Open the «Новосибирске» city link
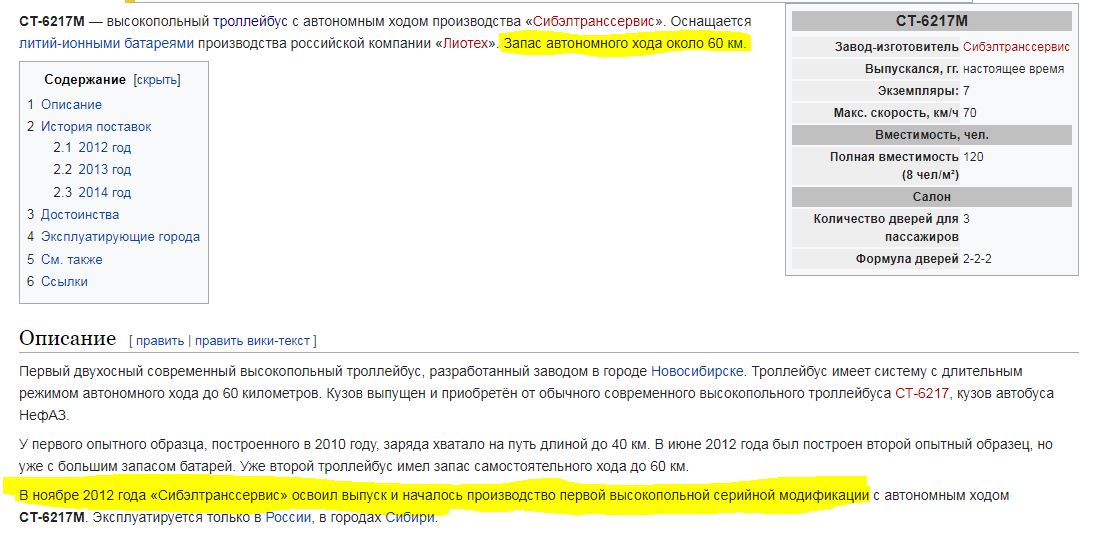1093x543 pixels. 697,371
